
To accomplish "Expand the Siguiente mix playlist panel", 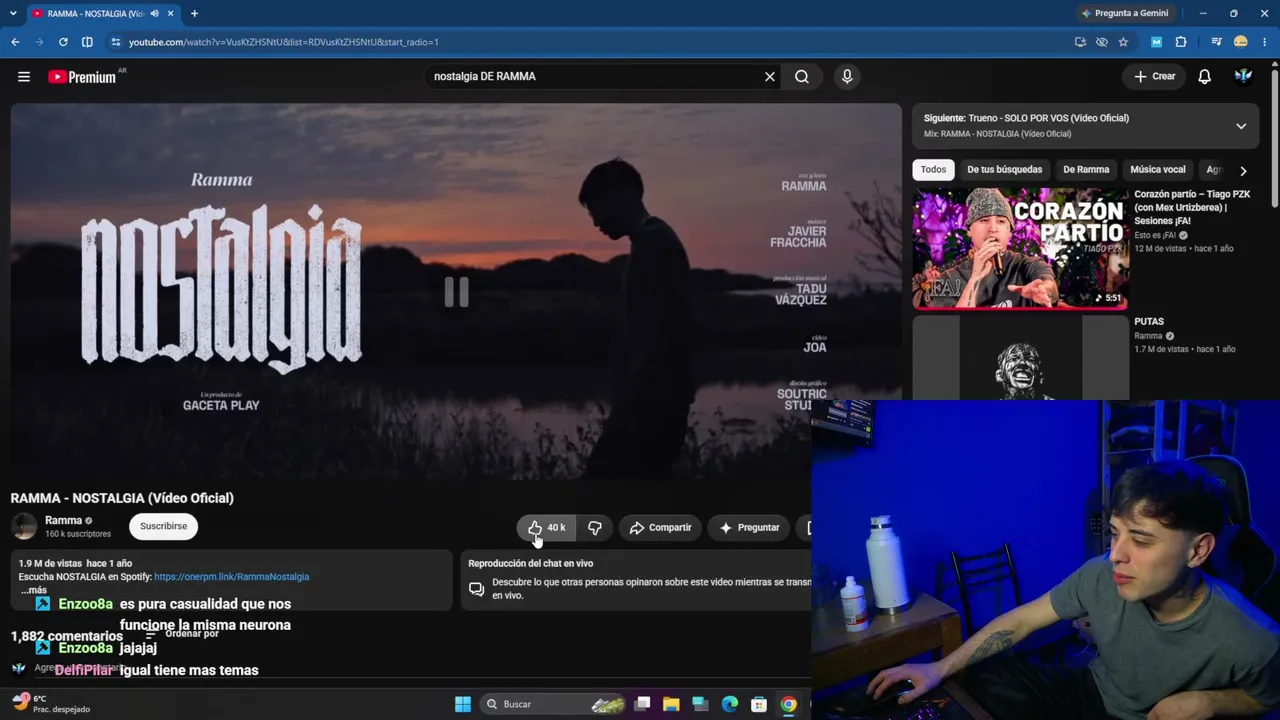I will pos(1241,126).
